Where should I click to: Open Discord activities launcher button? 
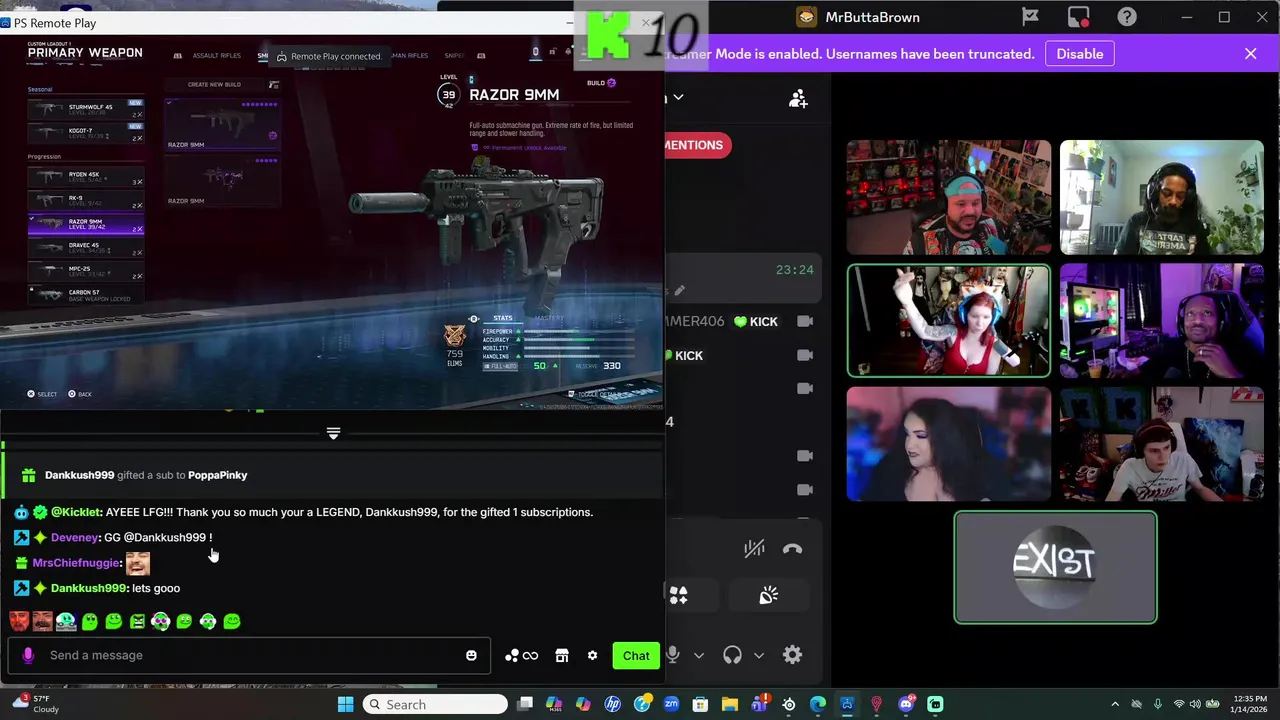678,595
